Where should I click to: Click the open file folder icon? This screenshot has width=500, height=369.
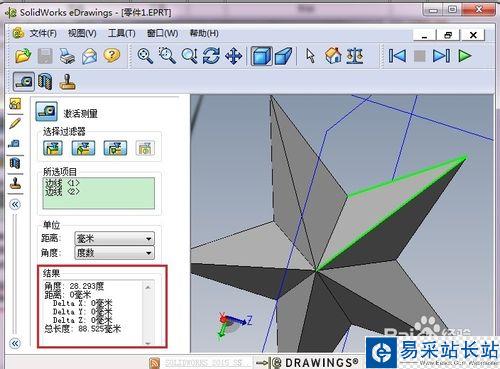click(23, 56)
